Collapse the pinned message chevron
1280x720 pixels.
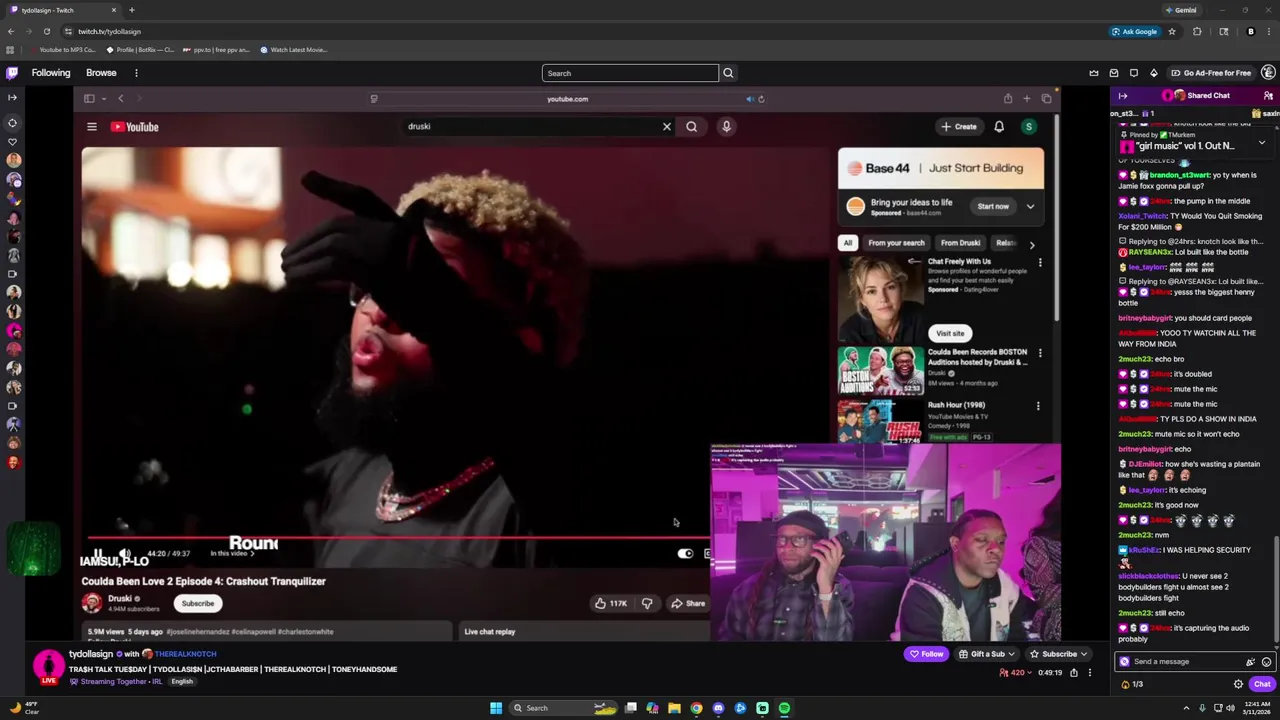[x=1262, y=143]
